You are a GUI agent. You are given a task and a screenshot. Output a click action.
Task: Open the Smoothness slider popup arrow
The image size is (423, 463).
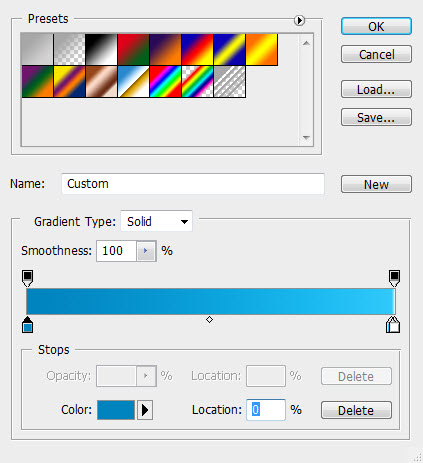[146, 251]
